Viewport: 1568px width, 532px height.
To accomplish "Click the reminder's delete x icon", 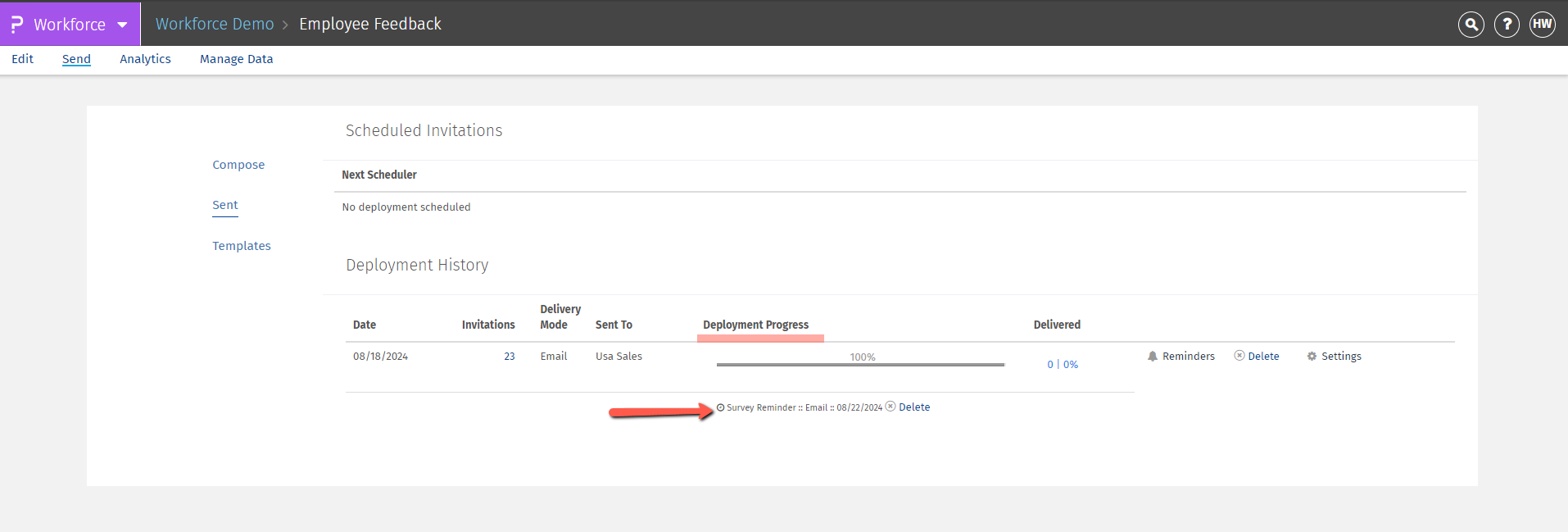I will [x=890, y=407].
